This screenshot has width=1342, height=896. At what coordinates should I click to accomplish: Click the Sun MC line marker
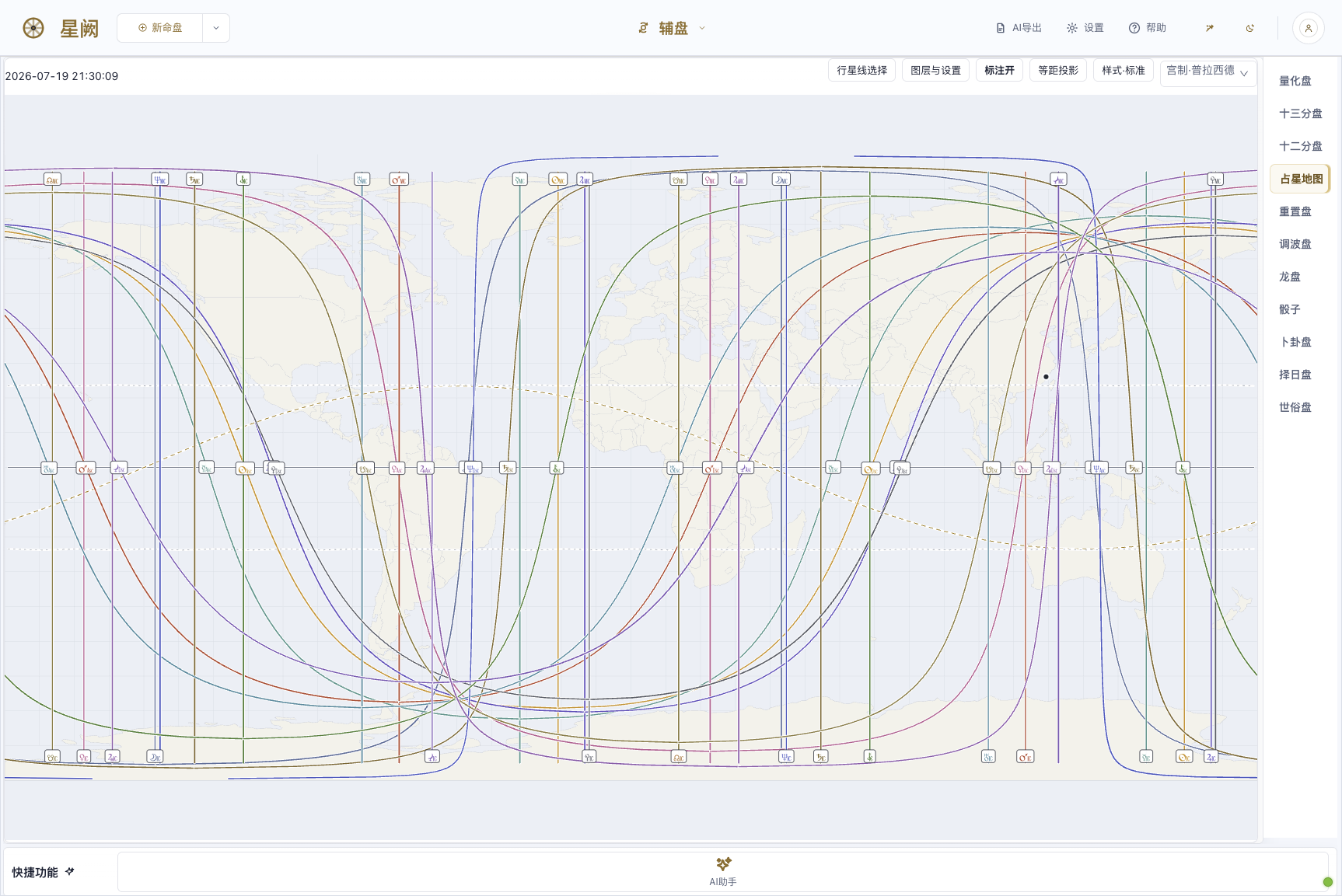(x=557, y=180)
